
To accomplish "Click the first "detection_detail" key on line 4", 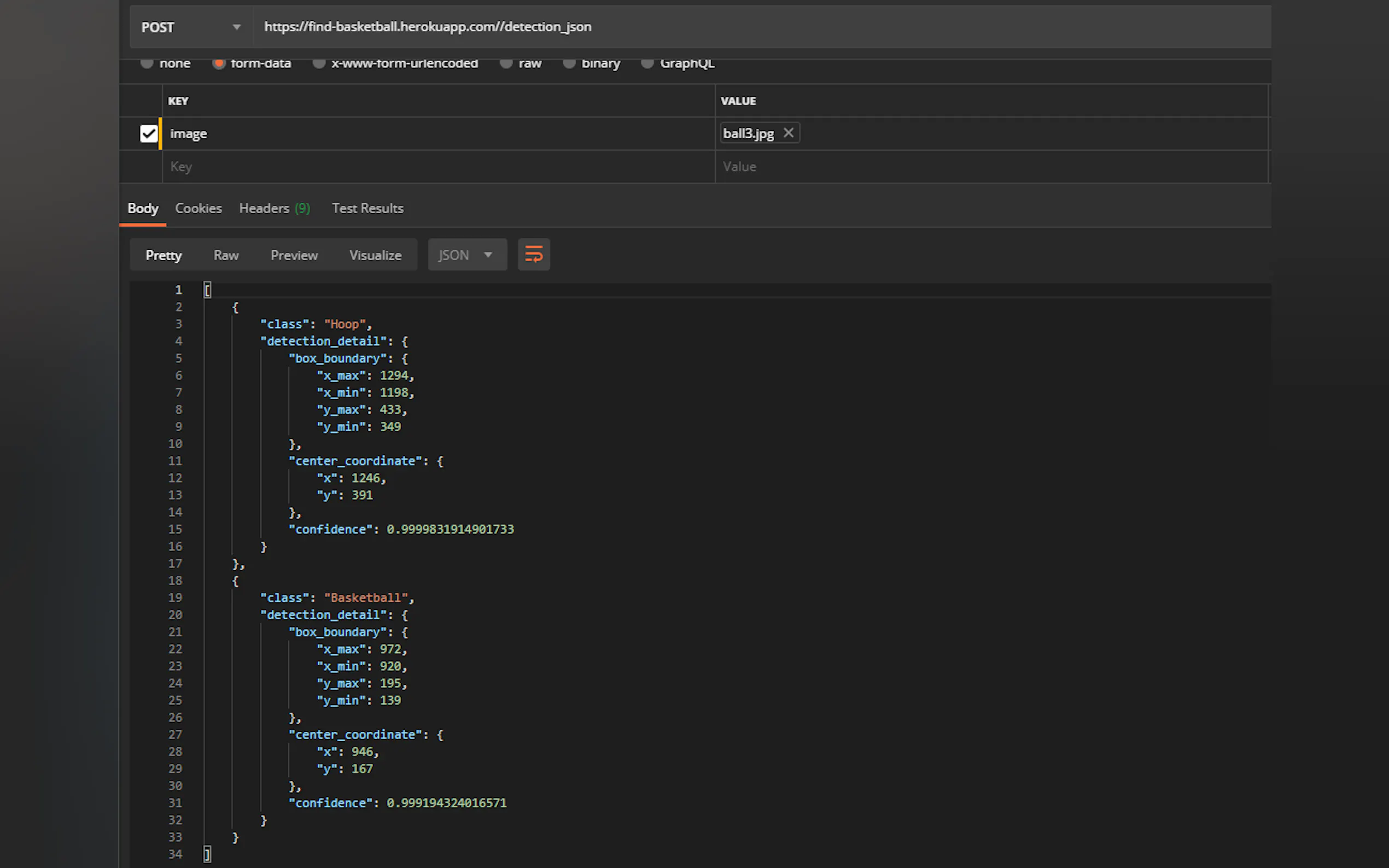I will click(x=323, y=342).
